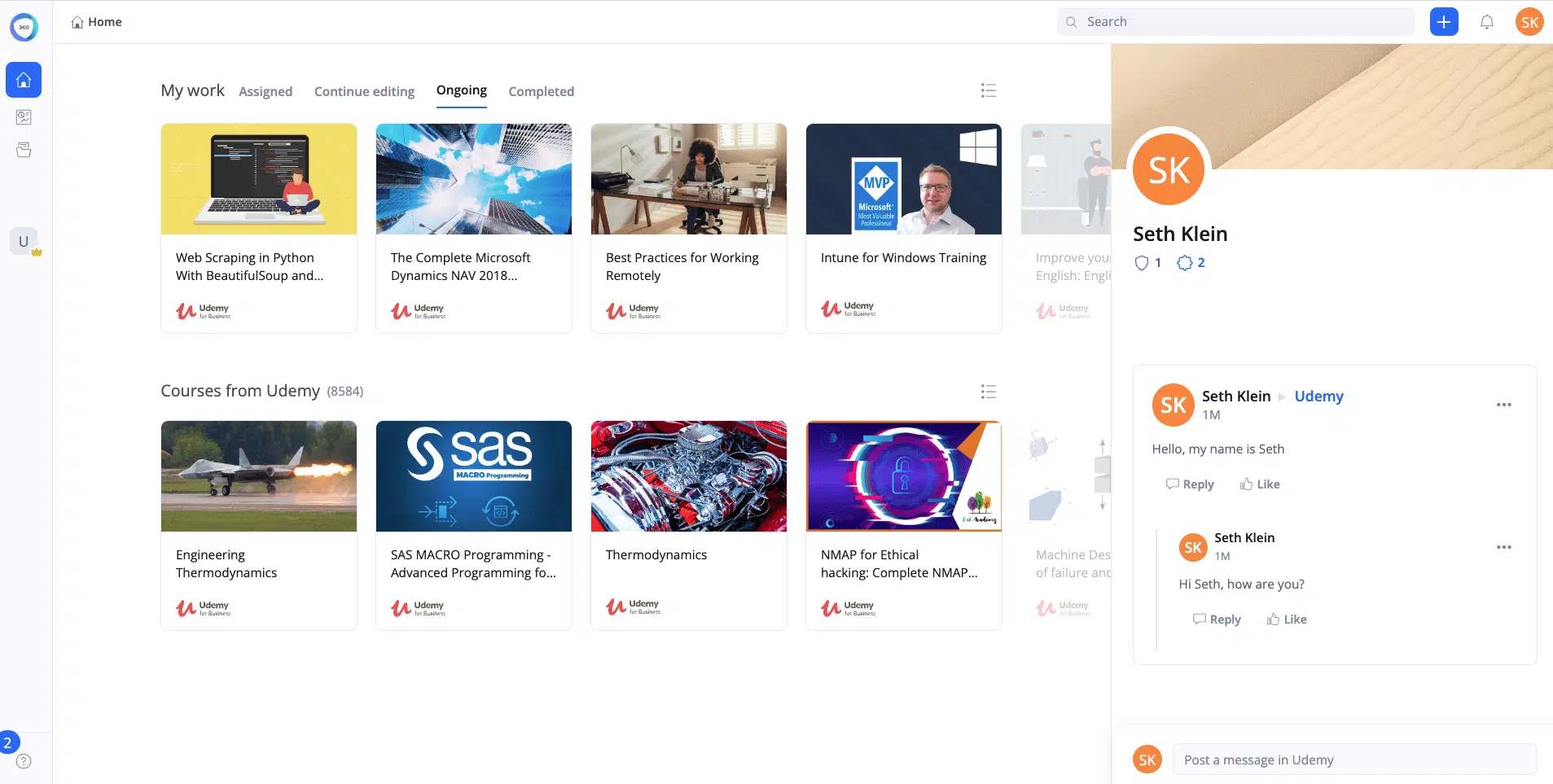This screenshot has width=1553, height=784.
Task: Click the blue badge showing 2
Action: tap(8, 742)
